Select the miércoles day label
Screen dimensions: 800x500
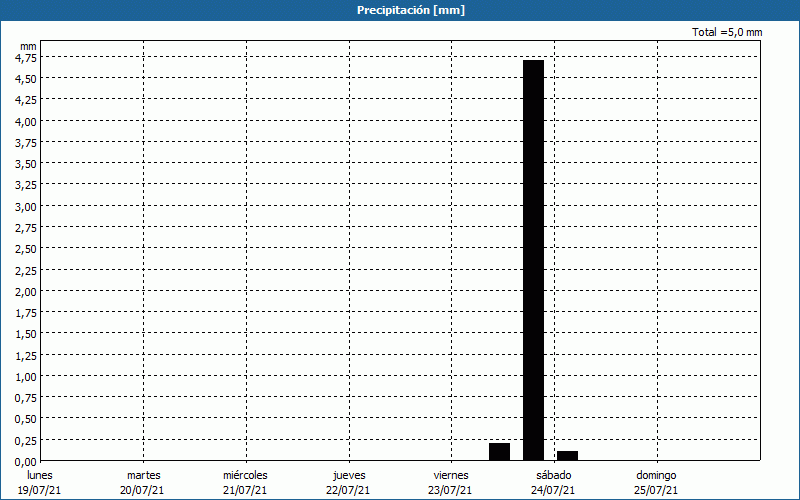[x=245, y=475]
